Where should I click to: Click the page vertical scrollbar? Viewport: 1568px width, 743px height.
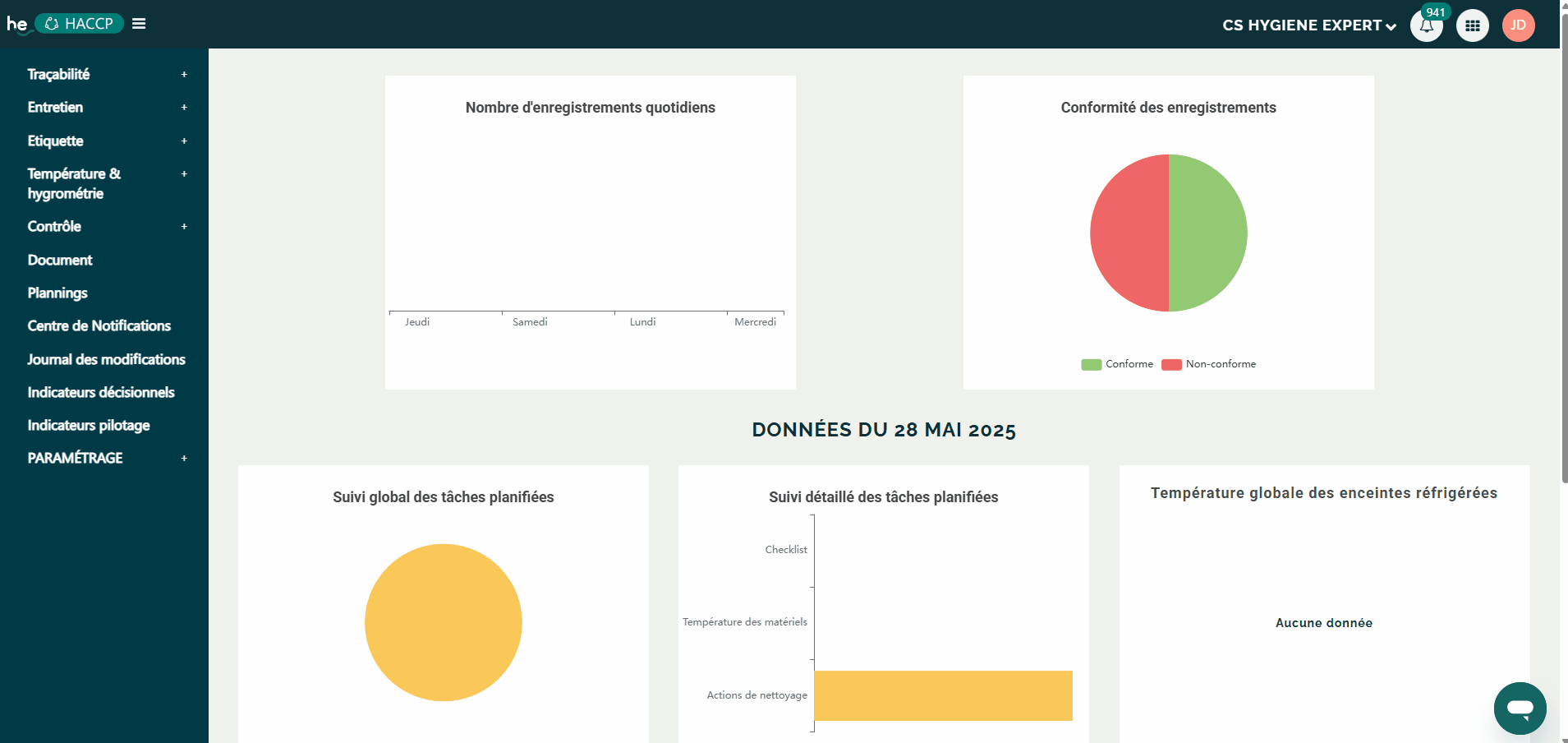(1564, 247)
